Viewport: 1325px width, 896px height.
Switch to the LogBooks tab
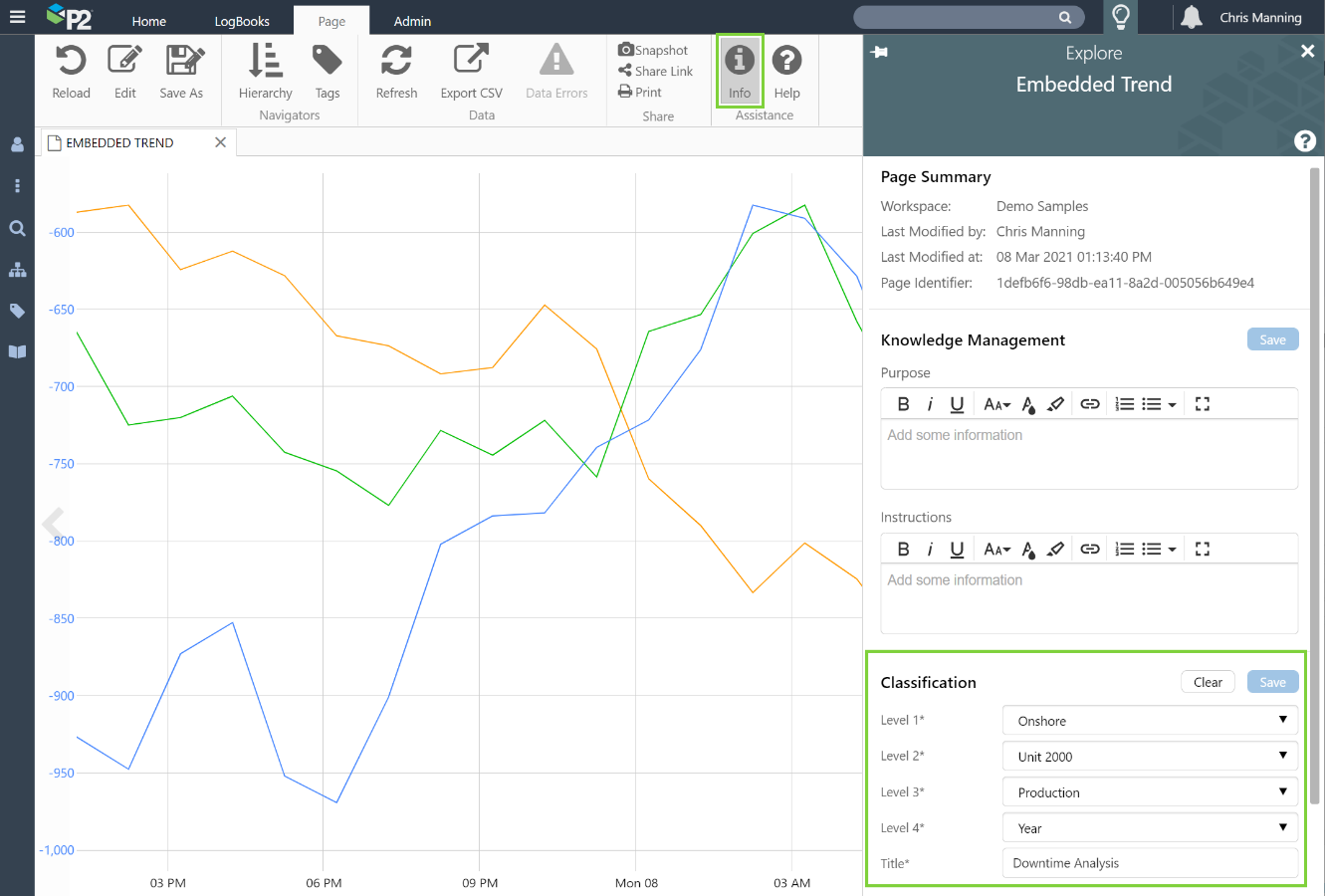[x=242, y=21]
